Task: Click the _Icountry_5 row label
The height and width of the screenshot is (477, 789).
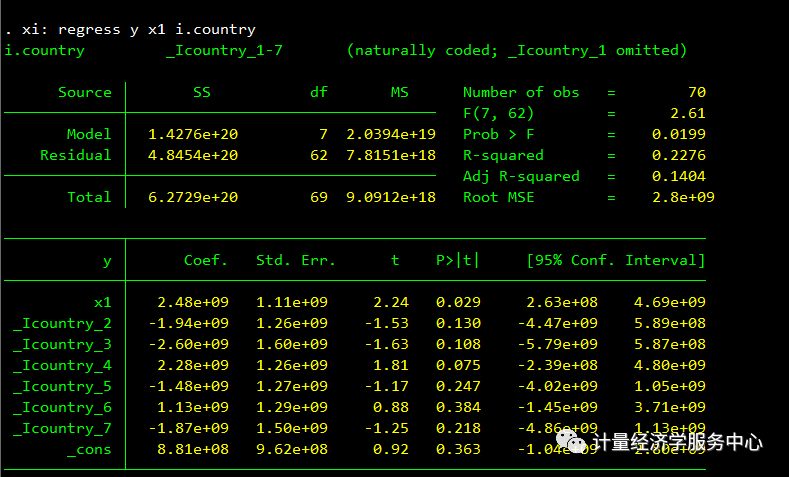Action: tap(62, 386)
